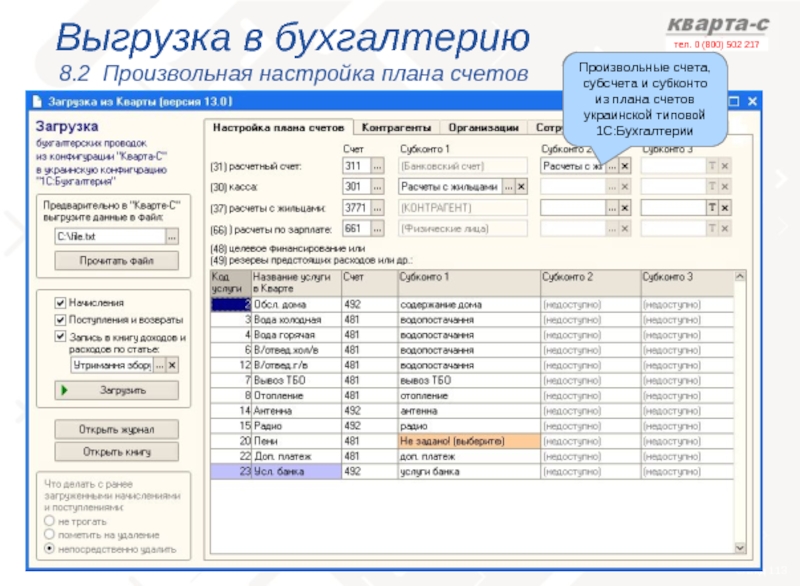Image resolution: width=800 pixels, height=586 pixels.
Task: Click the Расчеты с жильцами Субконто 1 field
Action: pyautogui.click(x=450, y=187)
